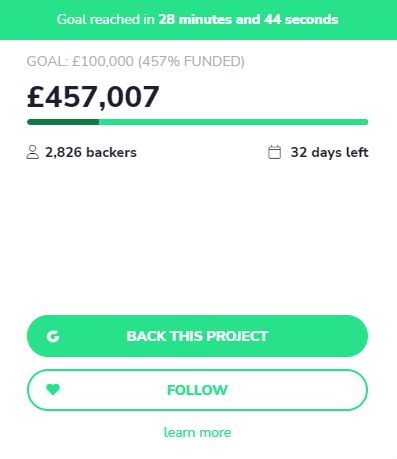Click the BACK THIS PROJECT label text

[x=197, y=336]
